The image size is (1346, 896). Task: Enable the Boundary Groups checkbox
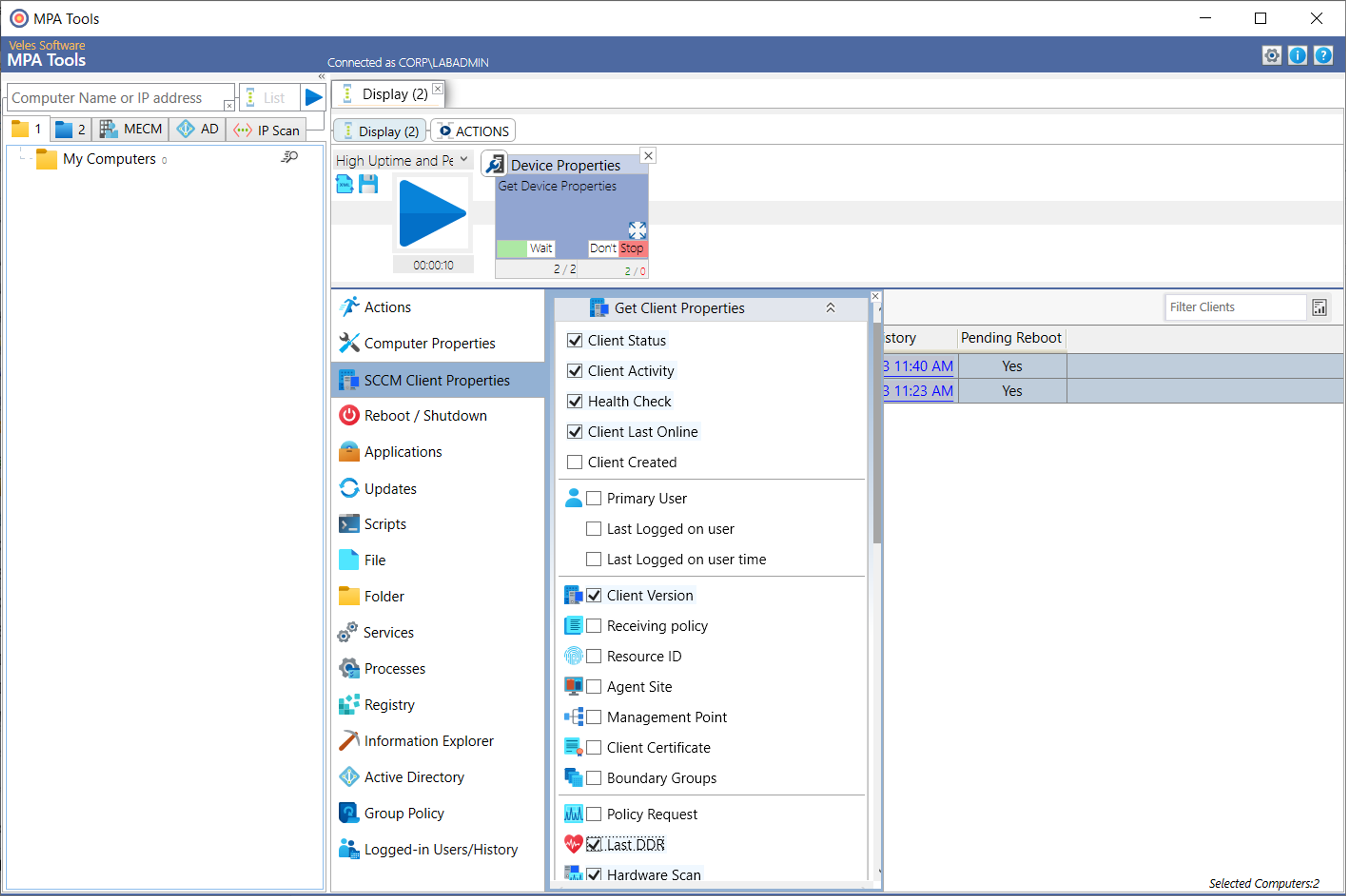click(593, 778)
